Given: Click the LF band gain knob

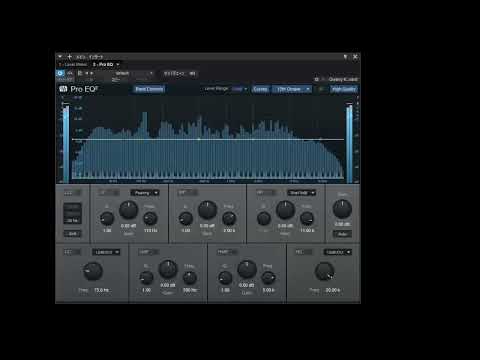Looking at the screenshot, I should pyautogui.click(x=129, y=210).
